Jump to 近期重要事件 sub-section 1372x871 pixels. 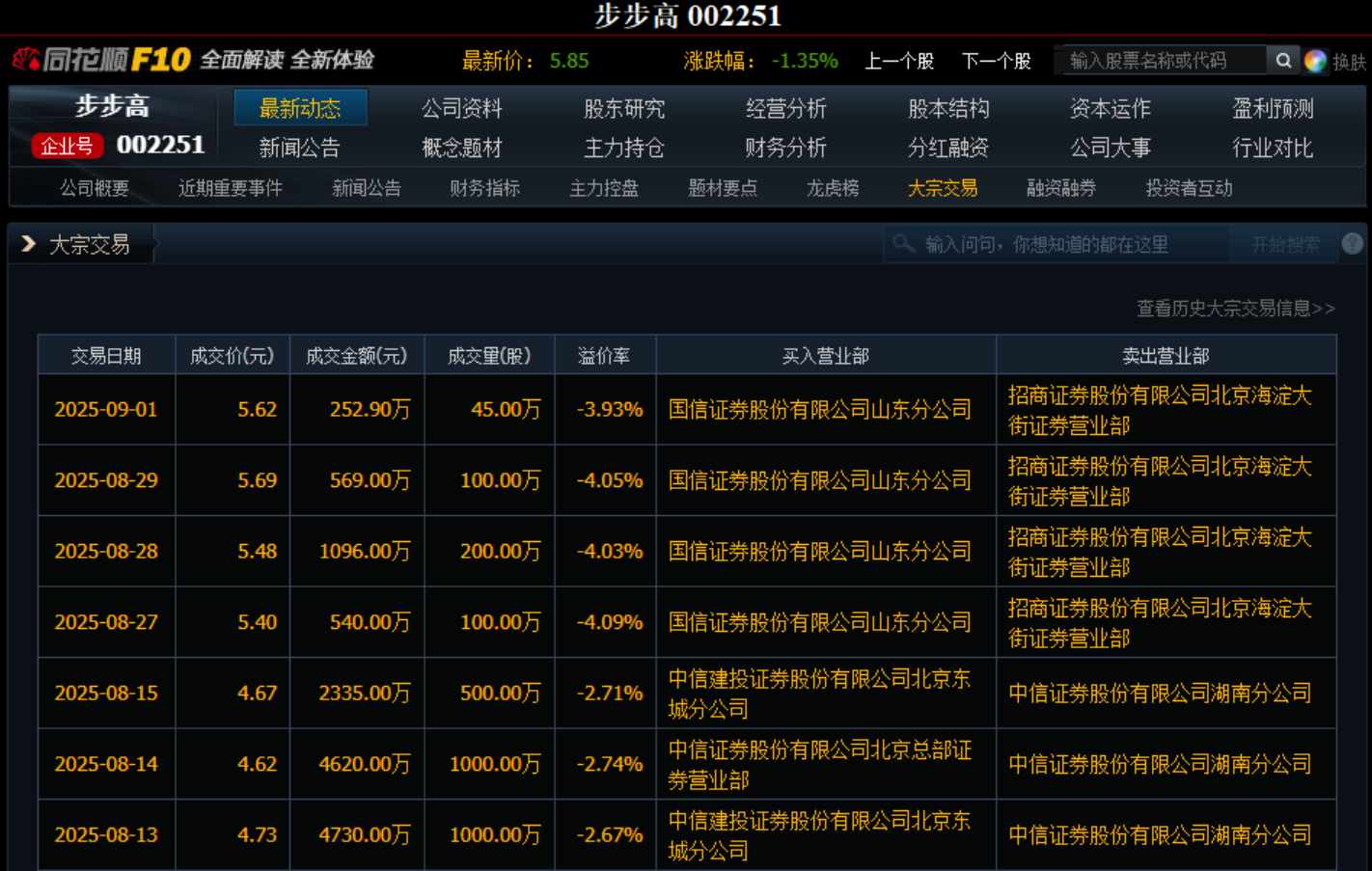[231, 188]
